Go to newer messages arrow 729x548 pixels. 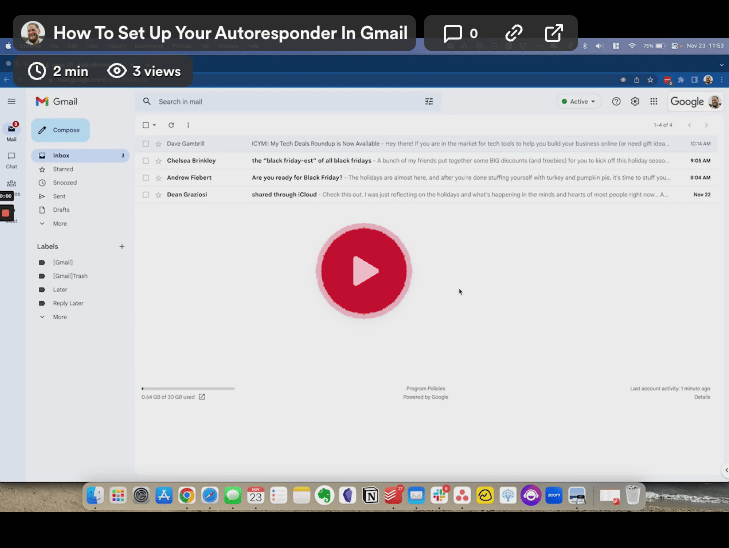(689, 125)
